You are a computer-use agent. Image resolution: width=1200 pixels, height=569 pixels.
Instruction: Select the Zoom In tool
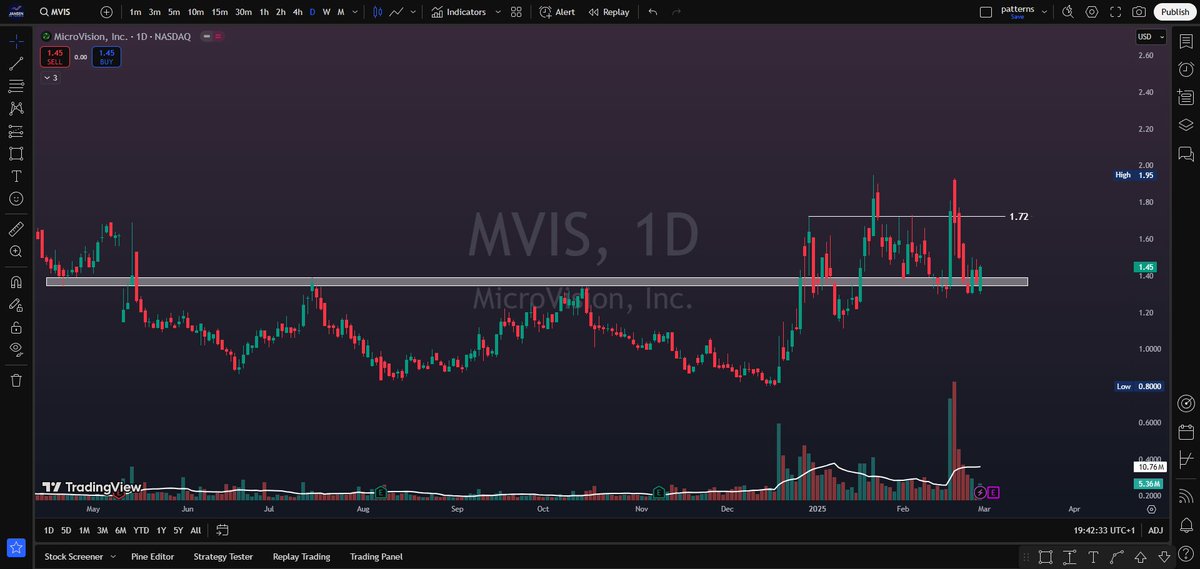(16, 252)
